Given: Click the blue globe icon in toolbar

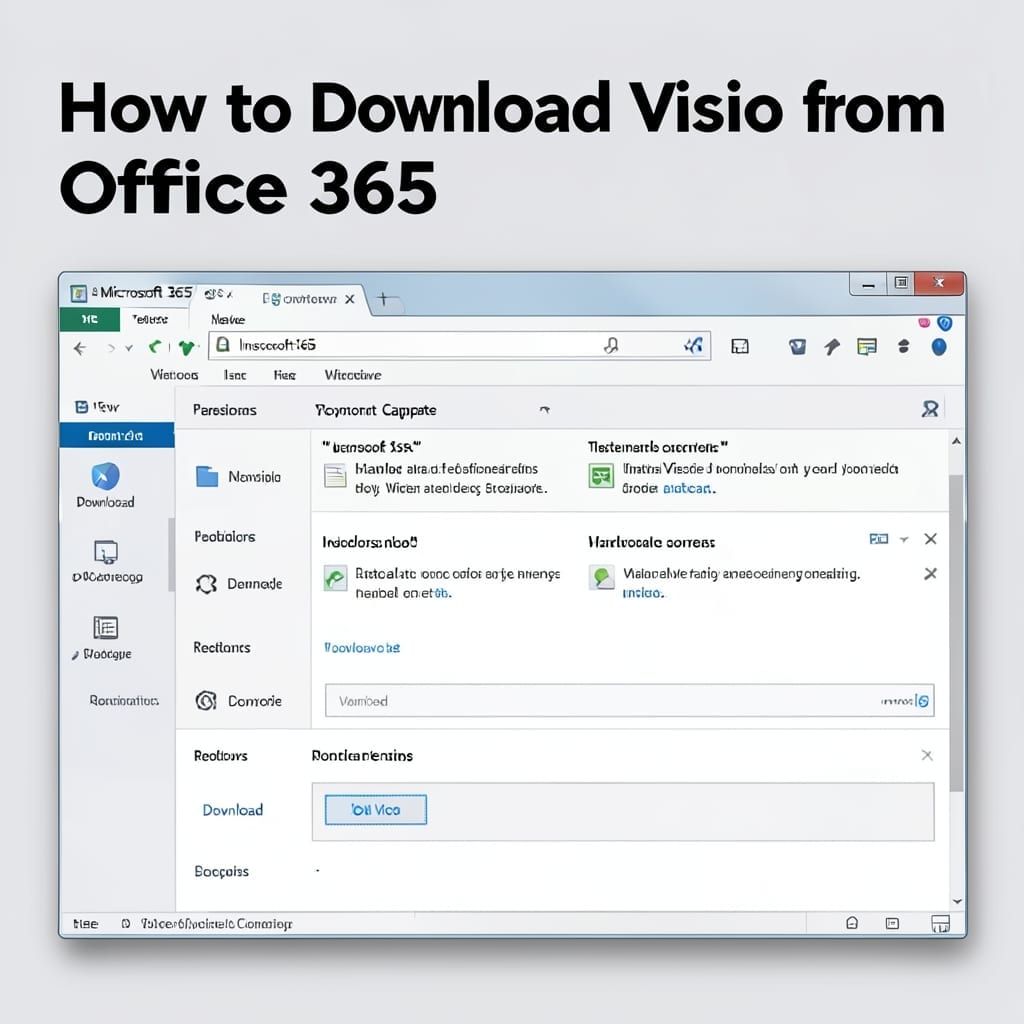Looking at the screenshot, I should pyautogui.click(x=938, y=347).
